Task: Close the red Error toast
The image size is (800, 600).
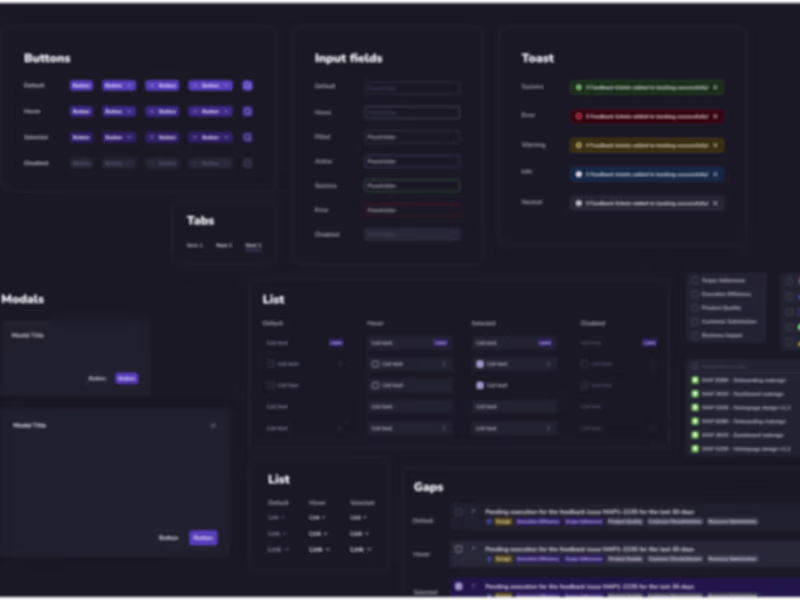Action: 715,116
